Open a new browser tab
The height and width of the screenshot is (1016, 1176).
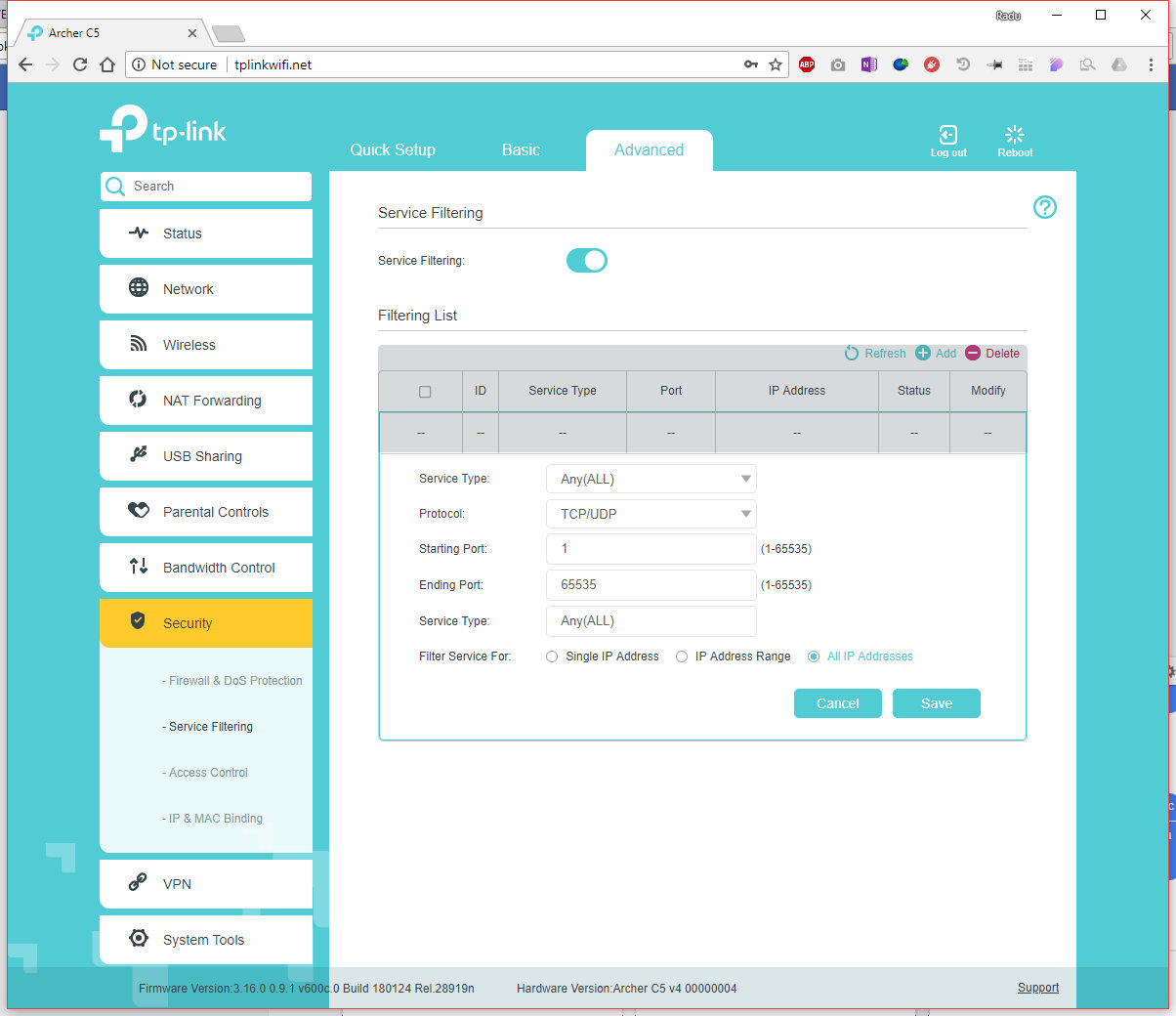coord(229,34)
